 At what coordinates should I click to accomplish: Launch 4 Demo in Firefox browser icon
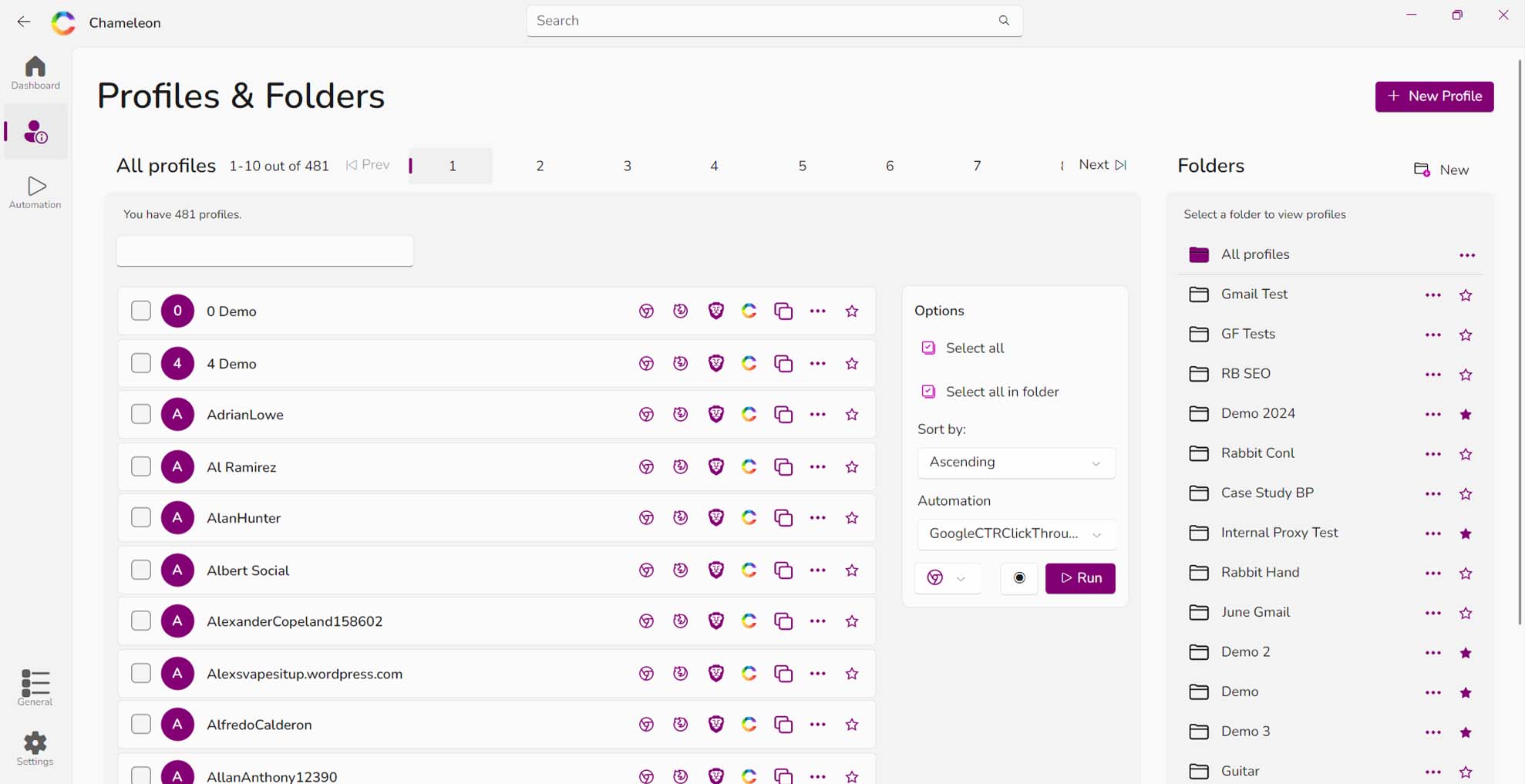[680, 363]
